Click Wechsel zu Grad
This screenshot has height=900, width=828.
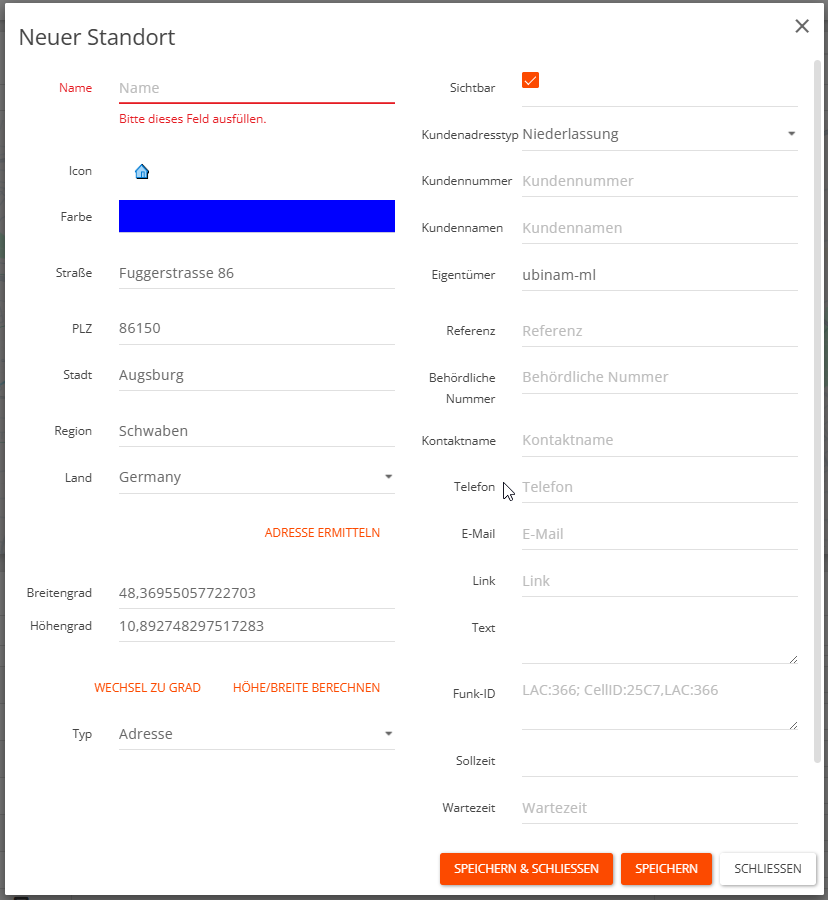tap(147, 688)
